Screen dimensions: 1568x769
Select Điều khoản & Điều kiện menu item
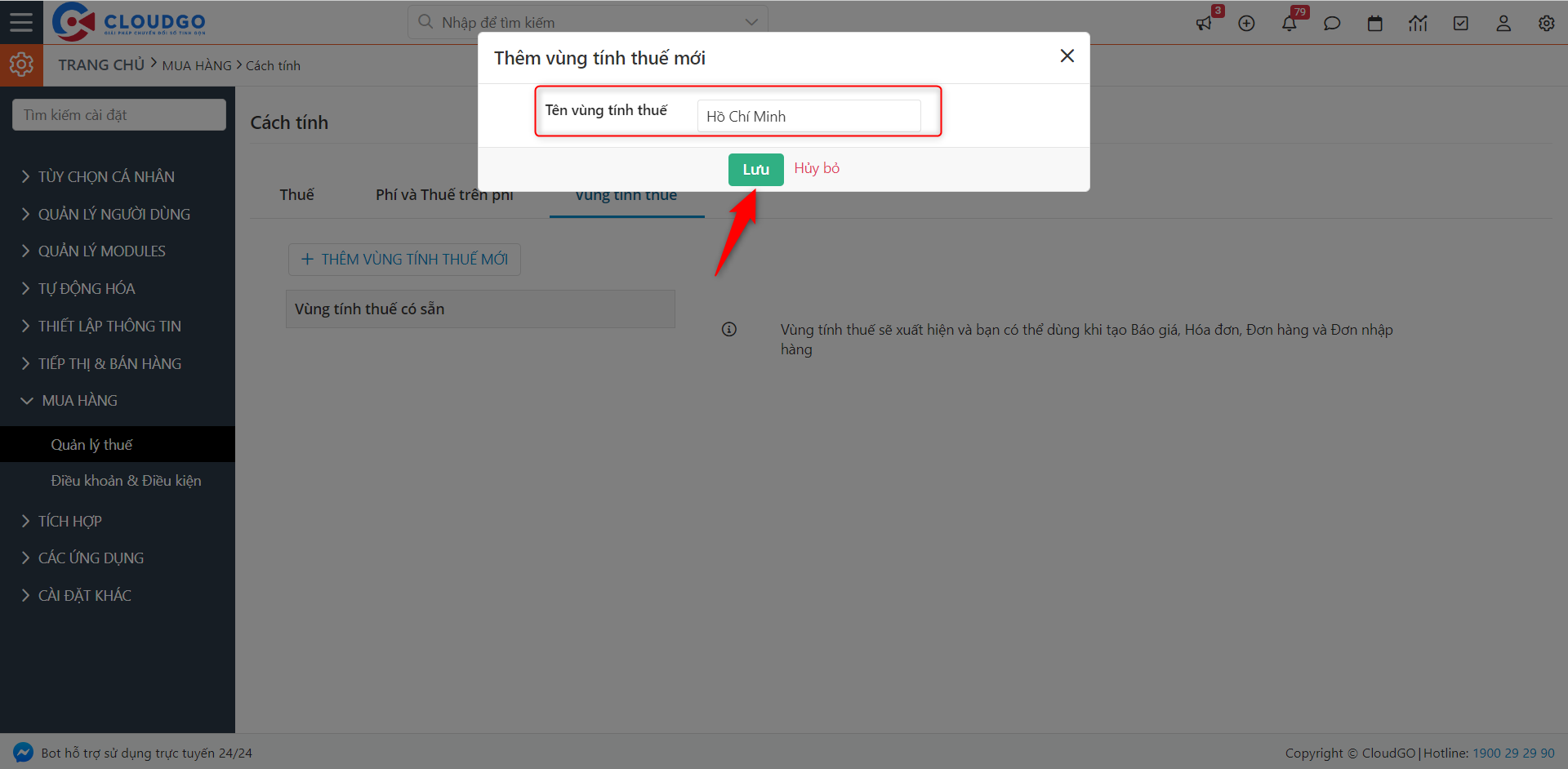click(126, 481)
